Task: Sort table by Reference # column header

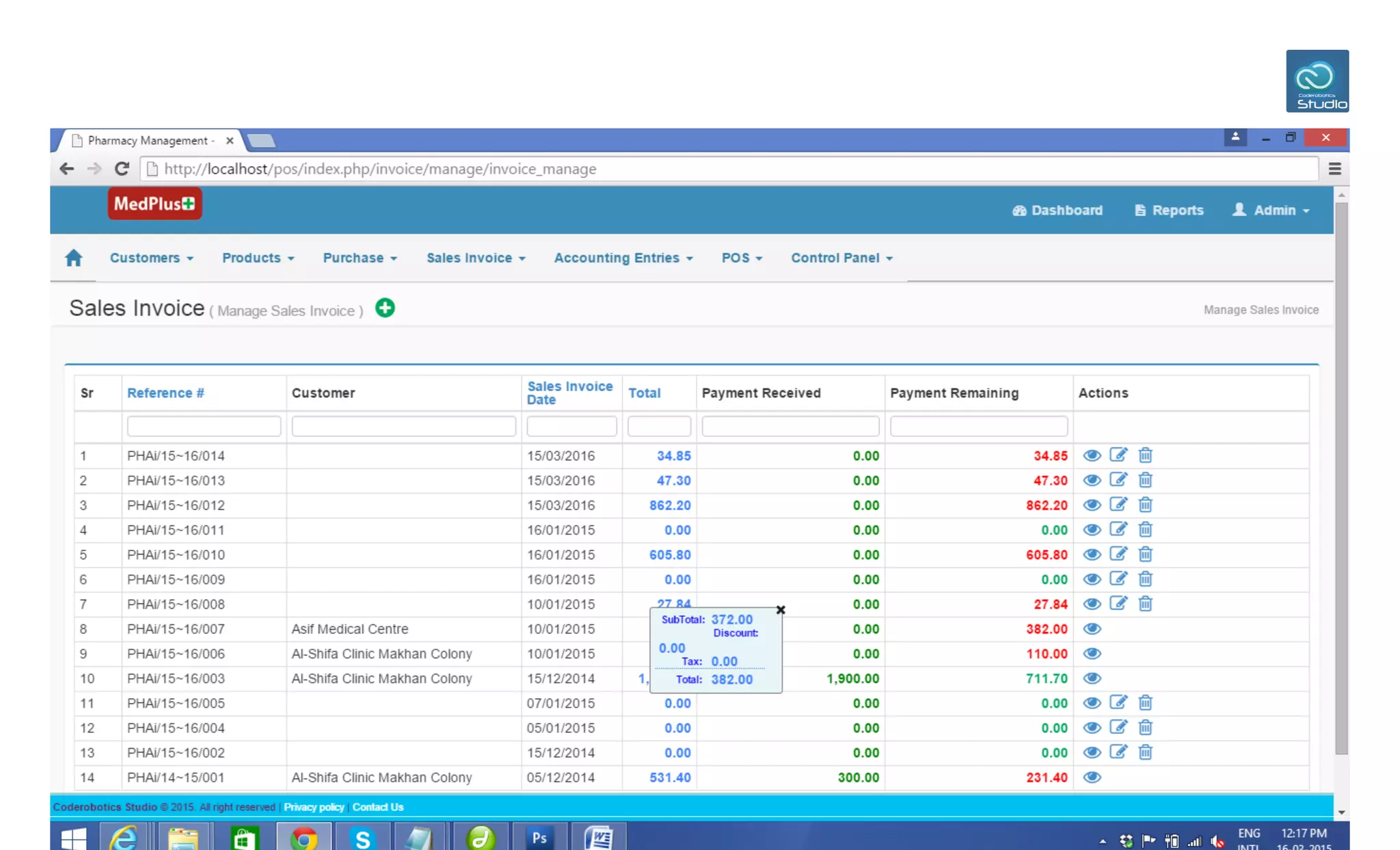Action: point(165,393)
